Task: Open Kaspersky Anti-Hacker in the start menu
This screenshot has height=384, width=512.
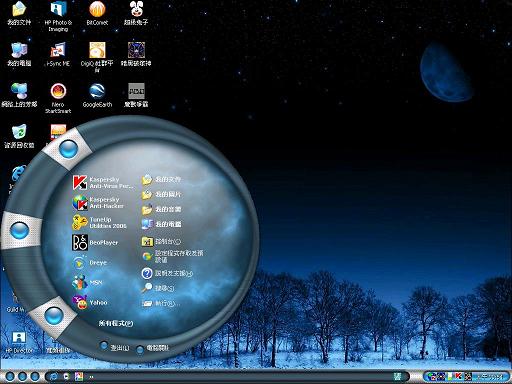Action: pos(98,203)
